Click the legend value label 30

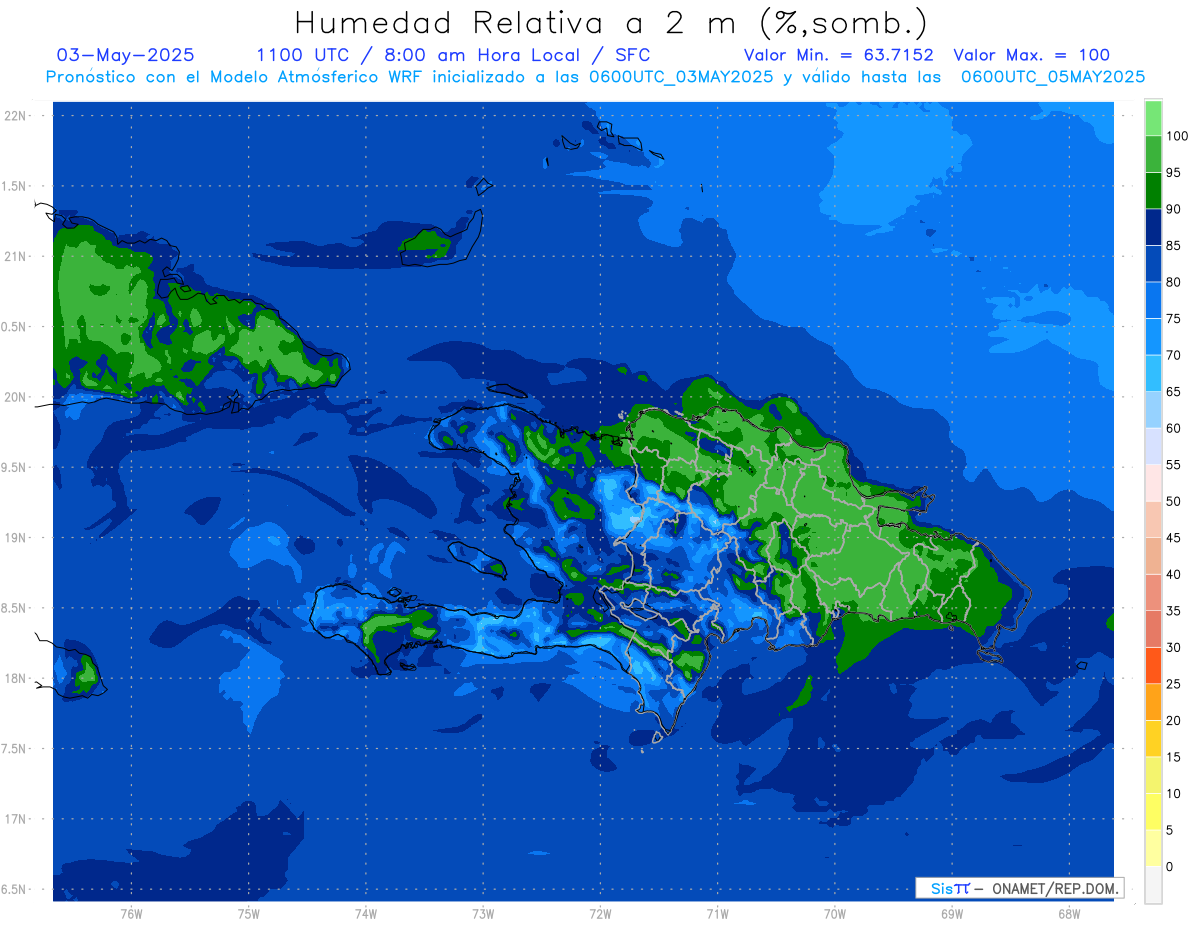(1174, 647)
